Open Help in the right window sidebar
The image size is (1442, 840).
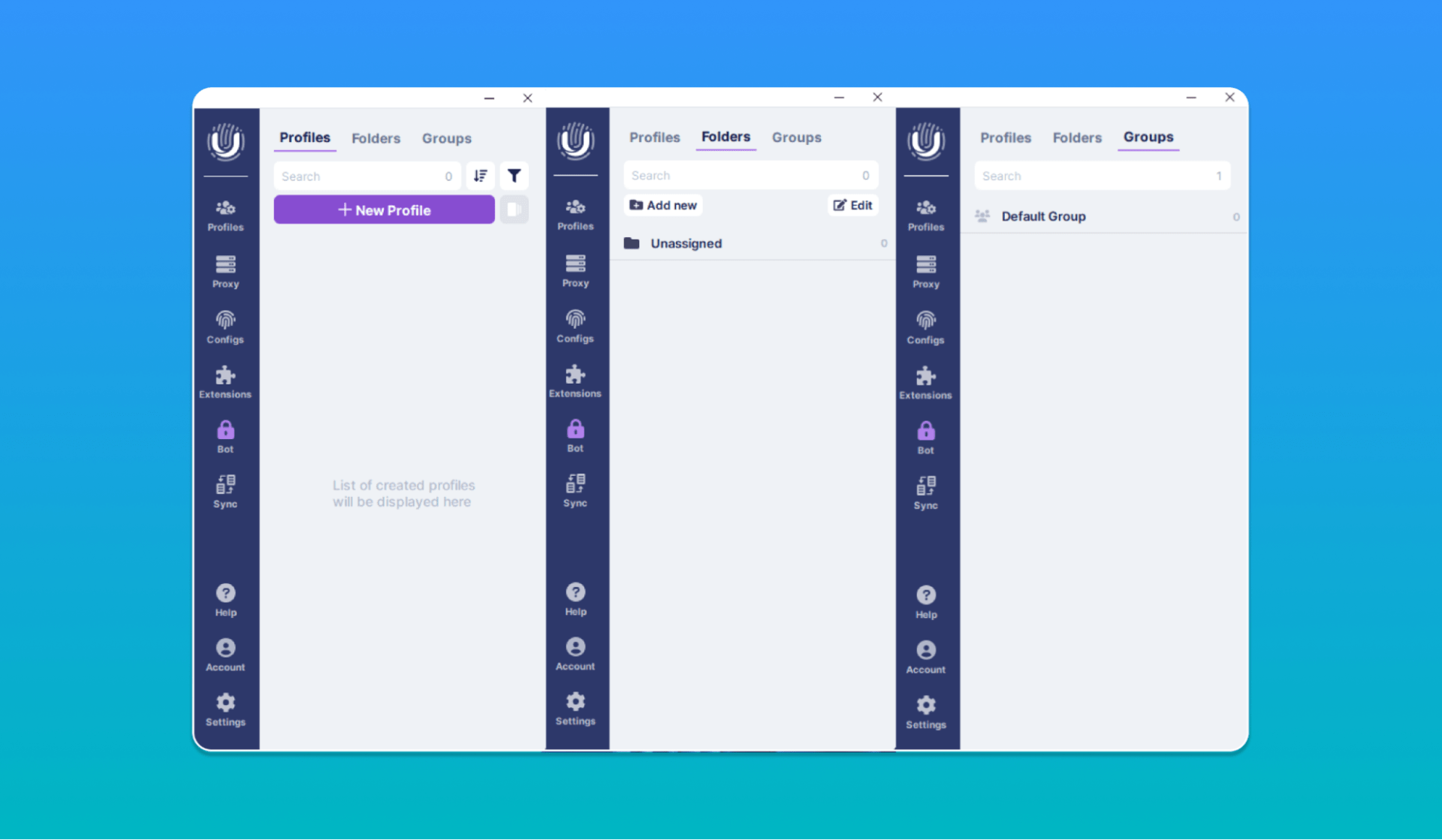coord(925,603)
